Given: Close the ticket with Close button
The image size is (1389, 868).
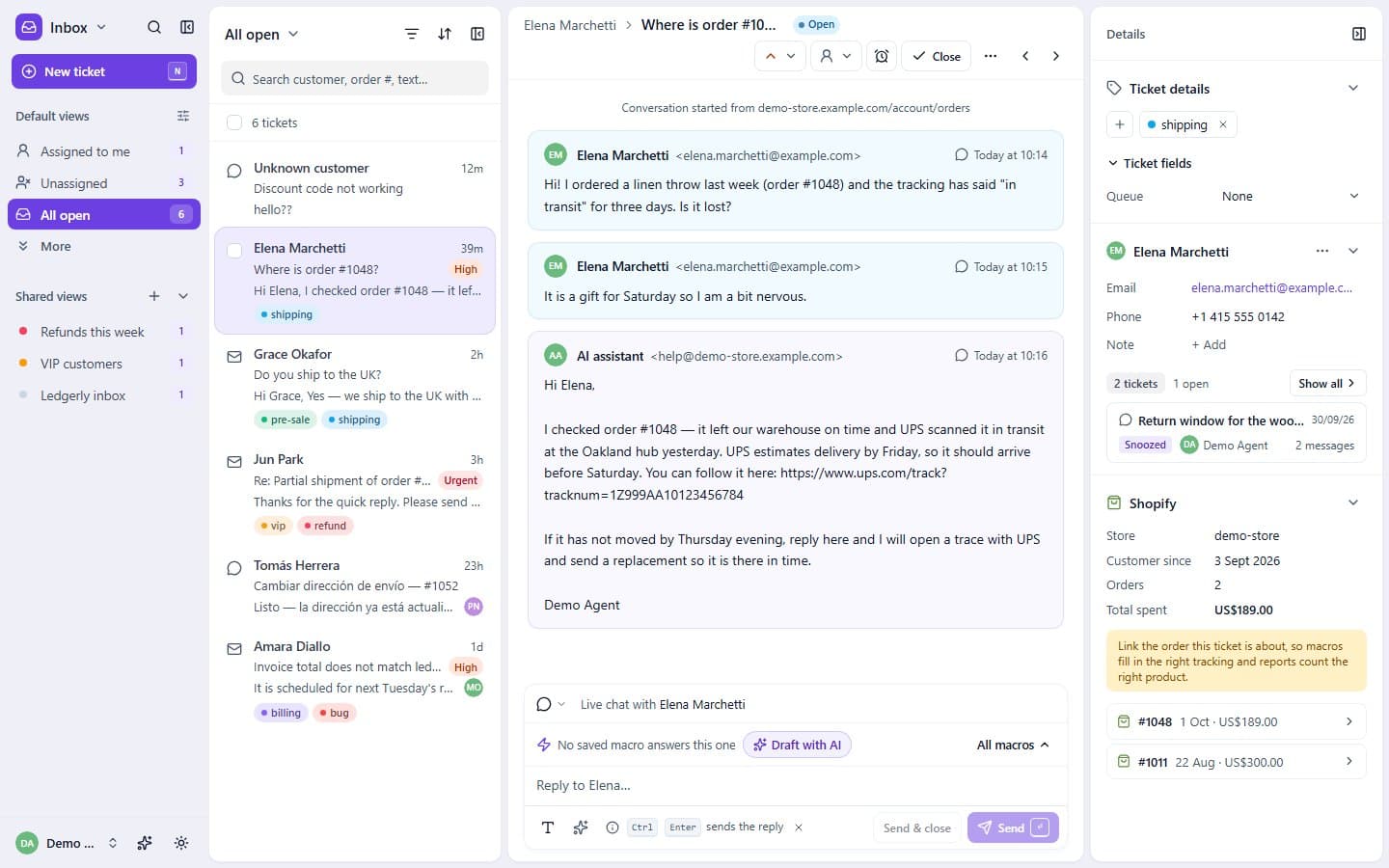Looking at the screenshot, I should point(937,56).
